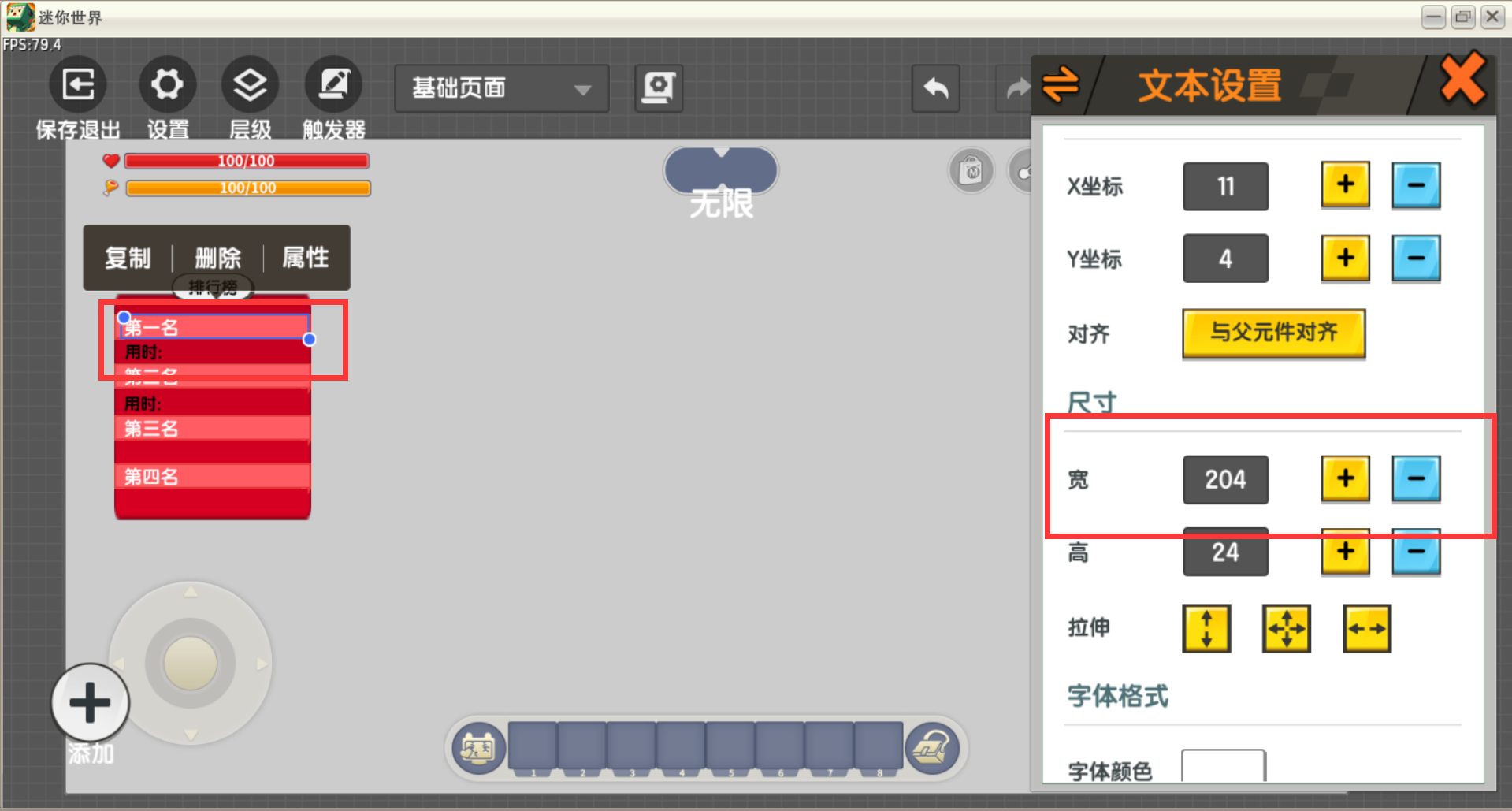
Task: Increase the X coordinate with plus
Action: point(1346,185)
